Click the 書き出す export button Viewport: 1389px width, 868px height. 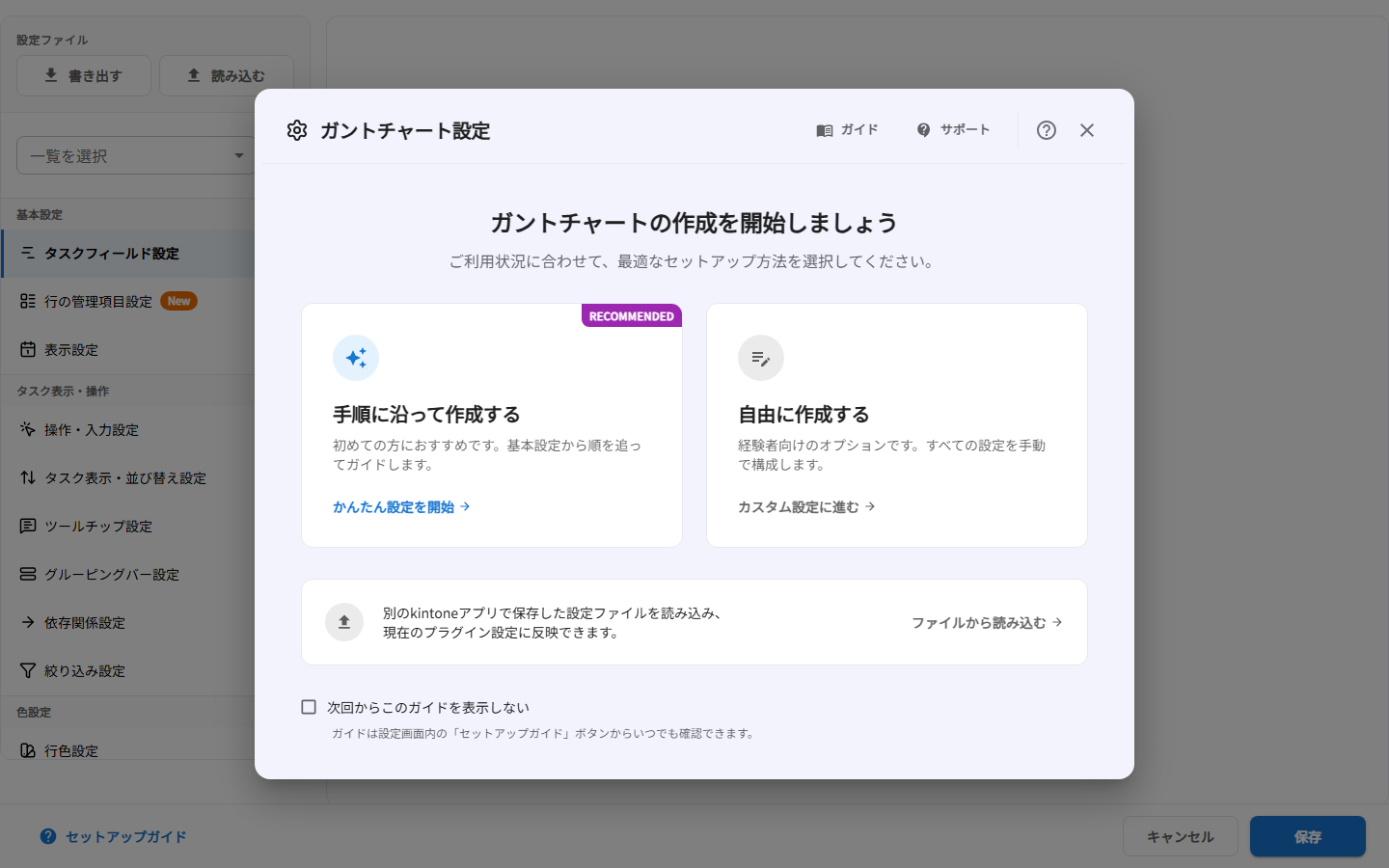[x=84, y=75]
